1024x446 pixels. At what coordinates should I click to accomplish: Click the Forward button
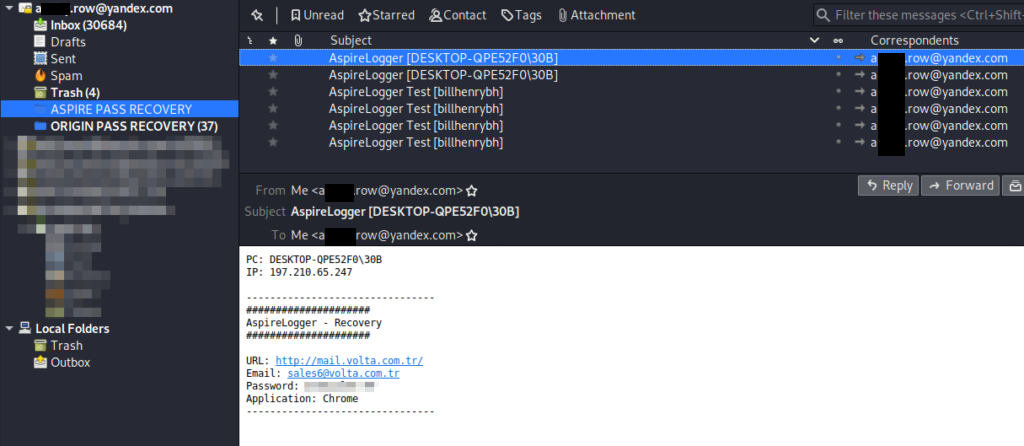(x=961, y=186)
